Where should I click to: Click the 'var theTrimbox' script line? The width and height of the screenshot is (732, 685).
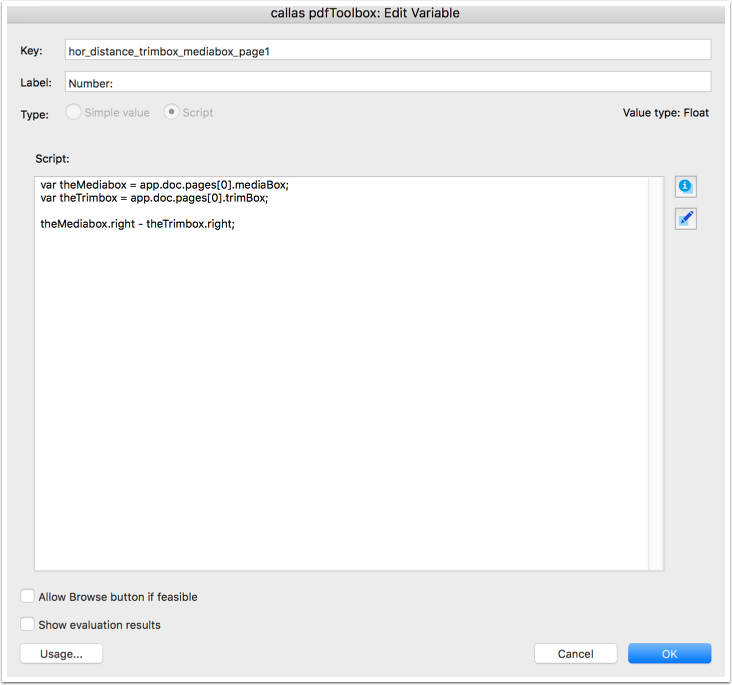pyautogui.click(x=155, y=198)
